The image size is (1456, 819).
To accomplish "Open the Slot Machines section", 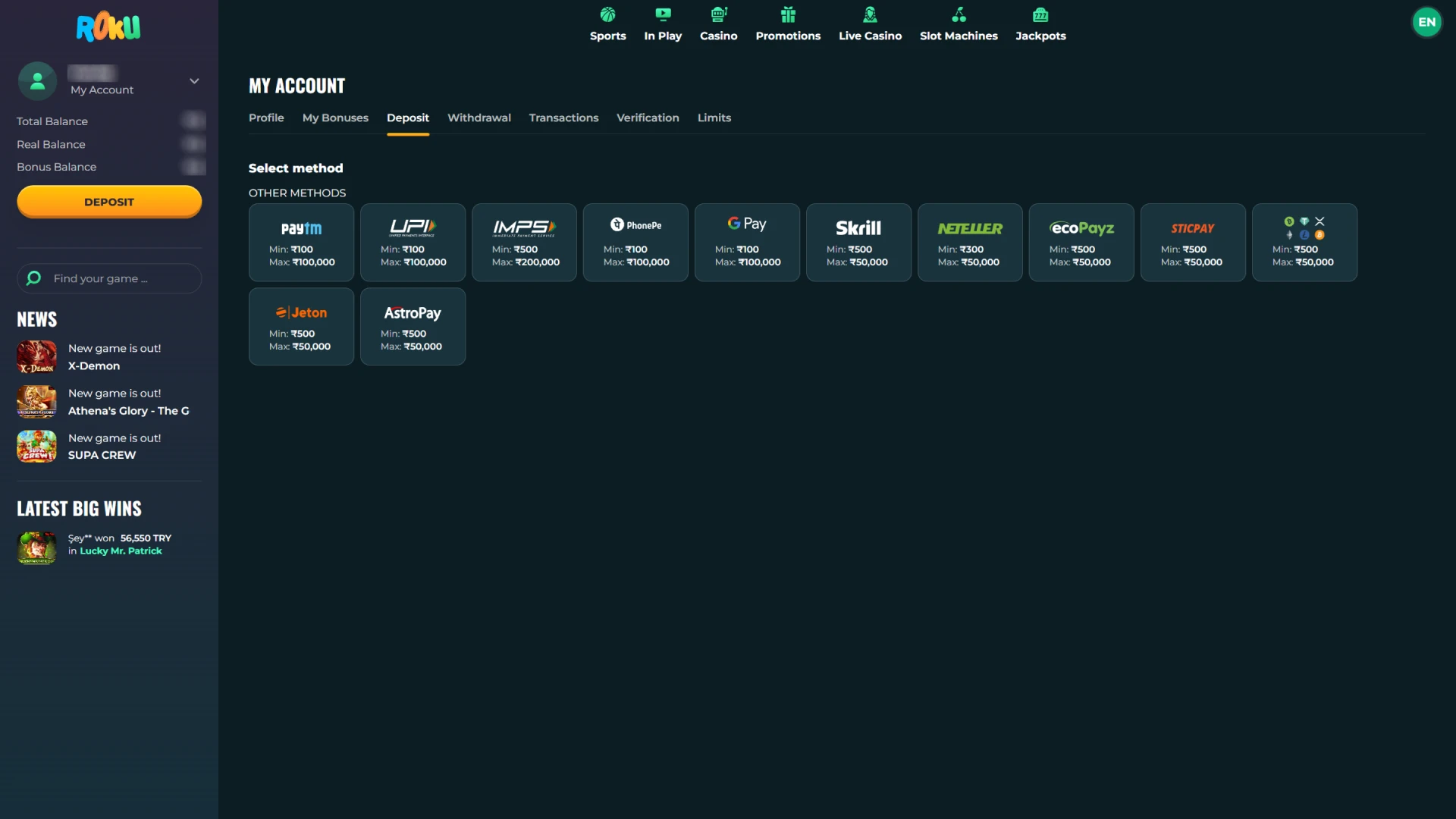I will [959, 24].
